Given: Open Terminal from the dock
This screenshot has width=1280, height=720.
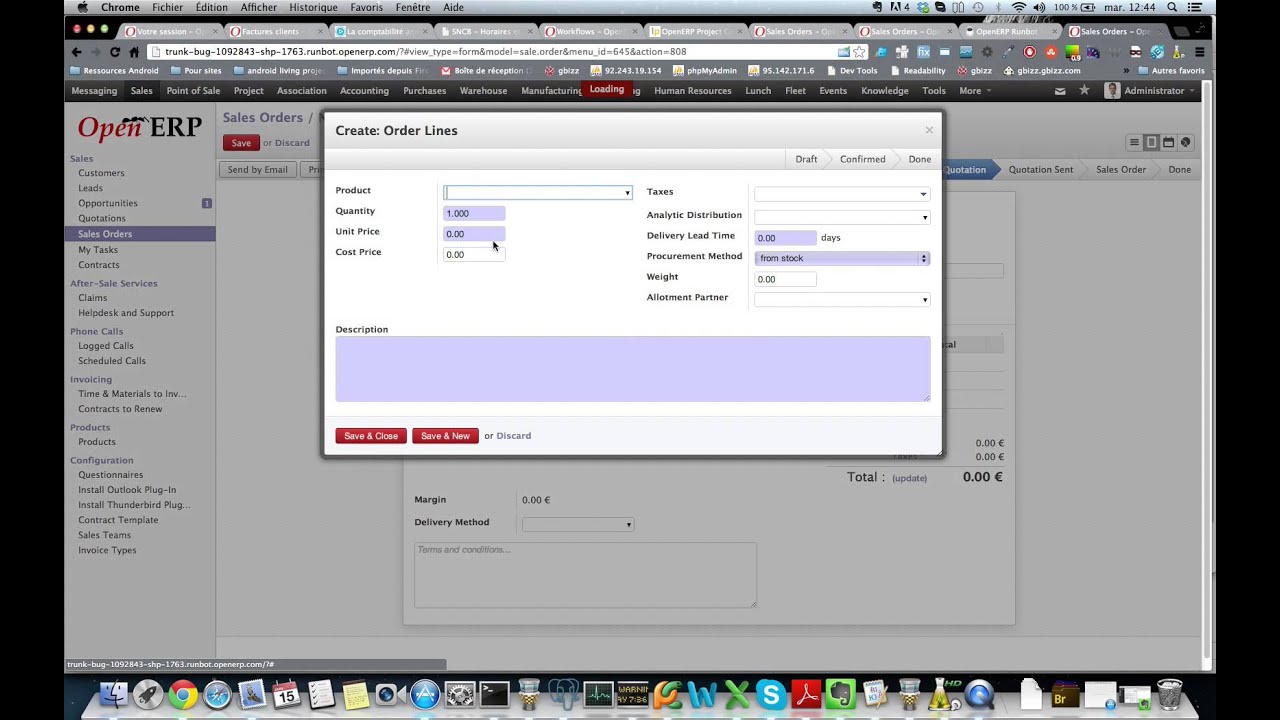Looking at the screenshot, I should click(x=494, y=694).
